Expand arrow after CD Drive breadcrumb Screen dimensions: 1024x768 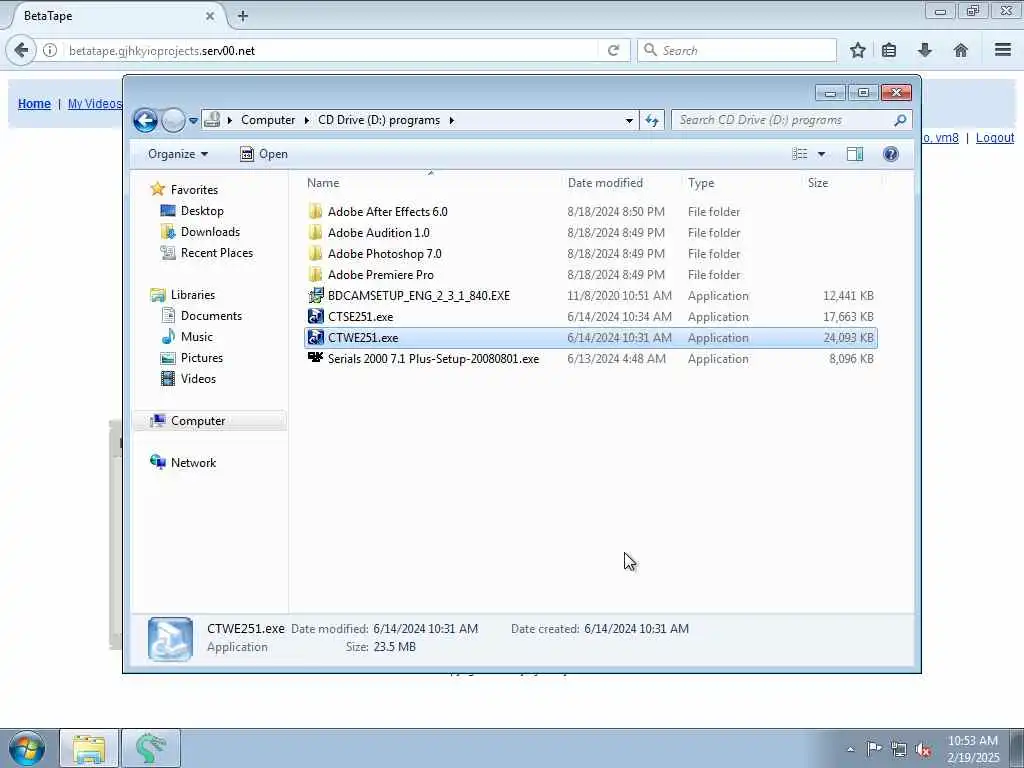[x=451, y=120]
